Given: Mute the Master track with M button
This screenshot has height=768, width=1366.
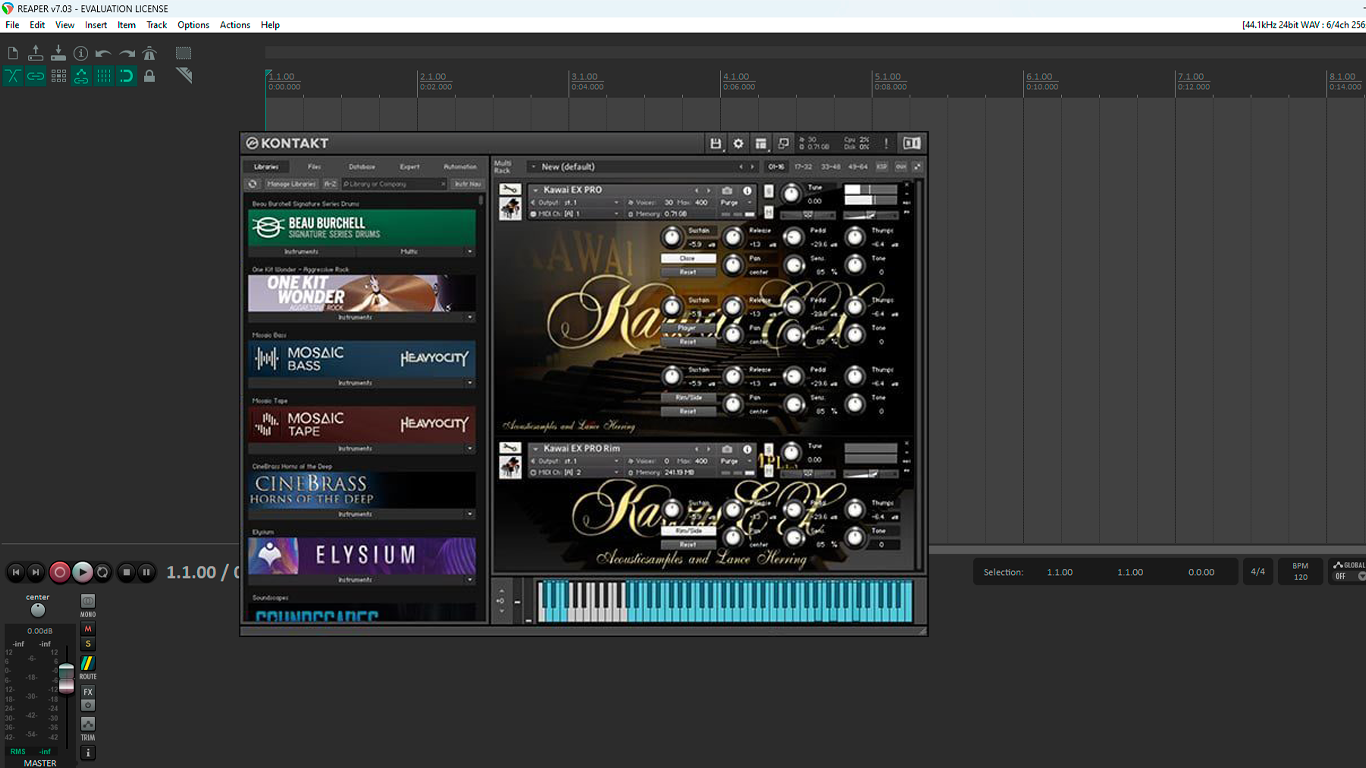Looking at the screenshot, I should click(88, 629).
